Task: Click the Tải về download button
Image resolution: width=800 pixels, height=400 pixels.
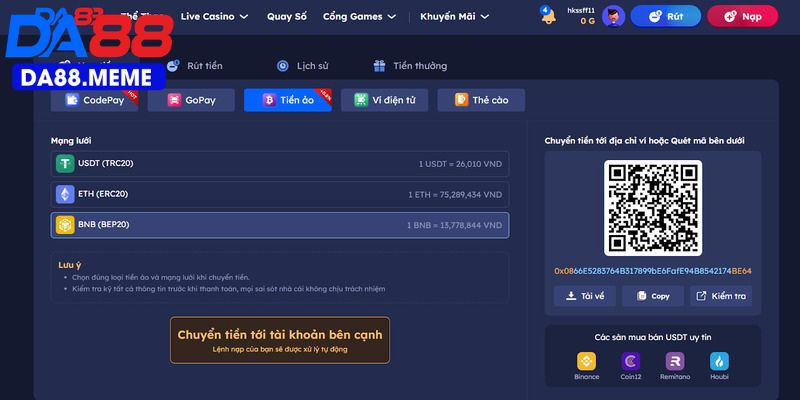Action: (585, 296)
